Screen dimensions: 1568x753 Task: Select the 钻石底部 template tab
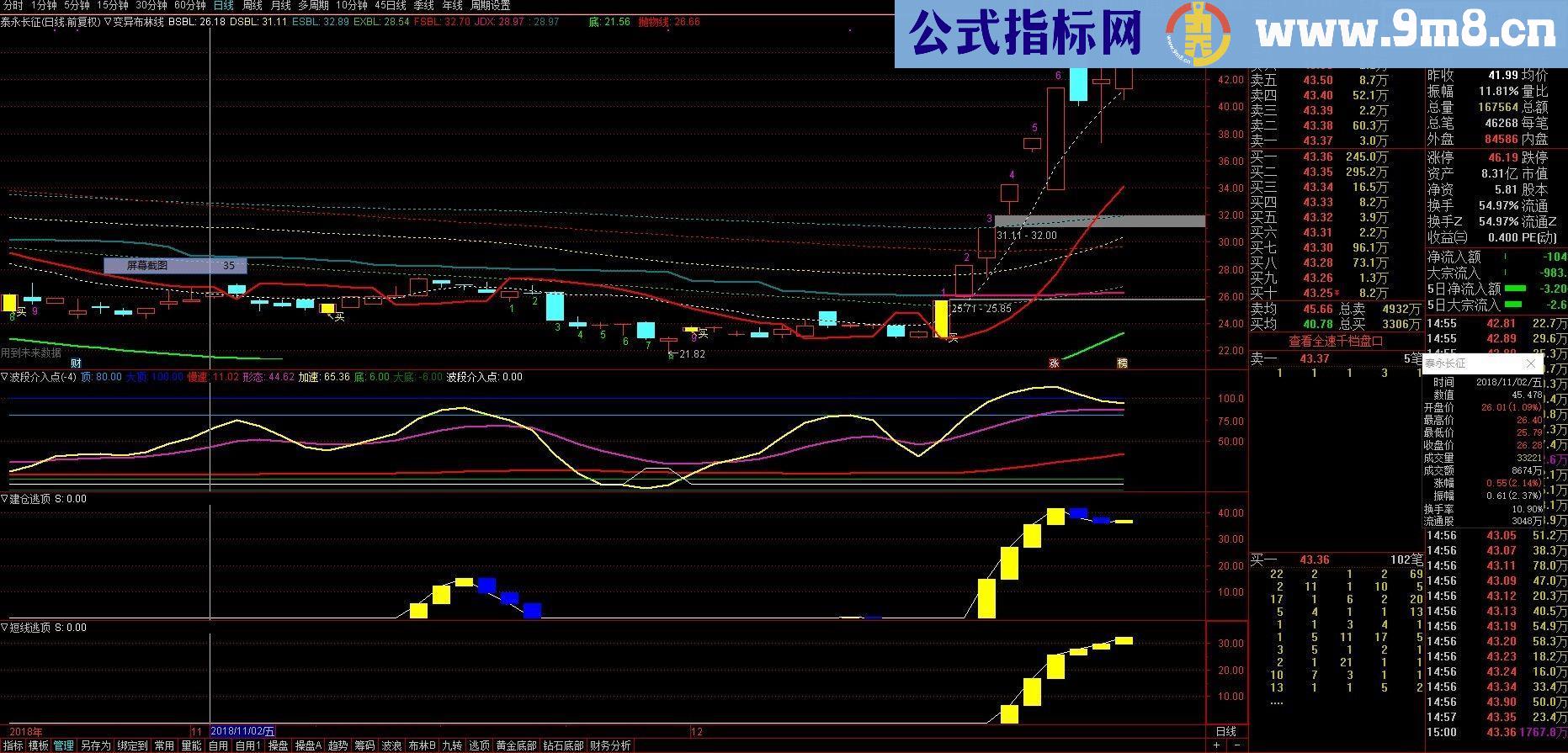(563, 746)
